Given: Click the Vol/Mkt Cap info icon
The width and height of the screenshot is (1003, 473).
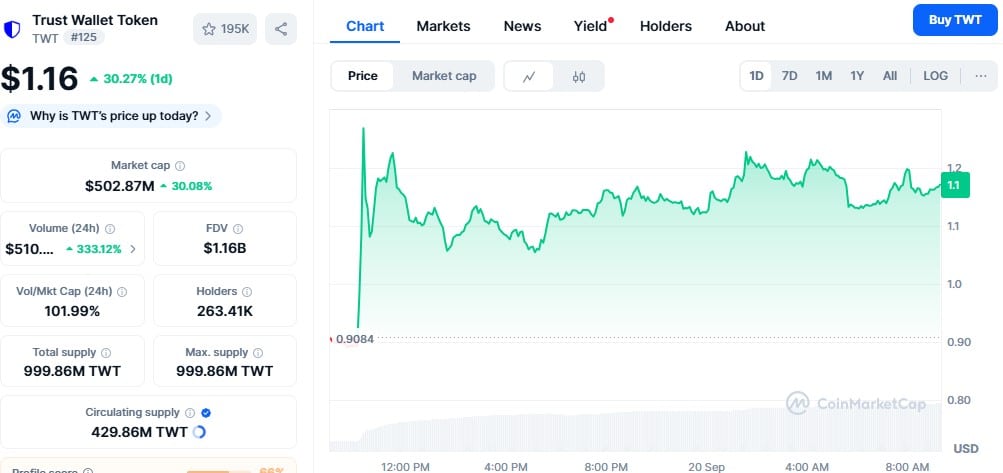Looking at the screenshot, I should pyautogui.click(x=122, y=292).
